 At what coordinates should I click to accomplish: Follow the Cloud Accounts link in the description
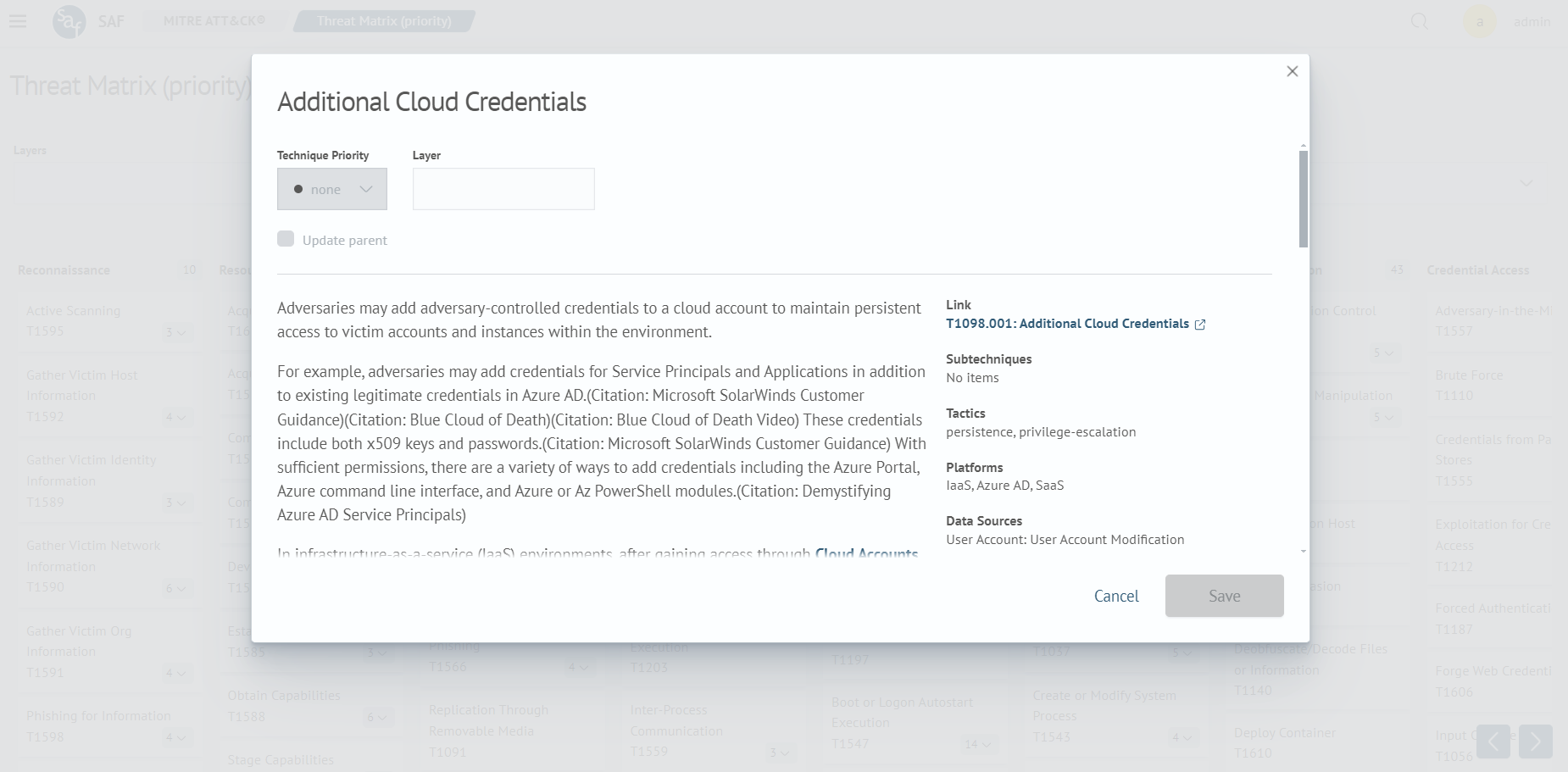[866, 553]
